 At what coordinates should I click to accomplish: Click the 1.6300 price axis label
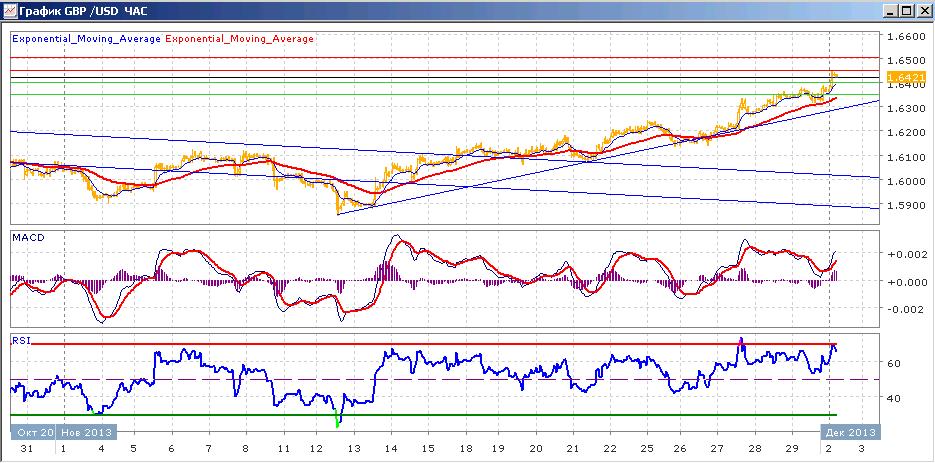coord(906,109)
